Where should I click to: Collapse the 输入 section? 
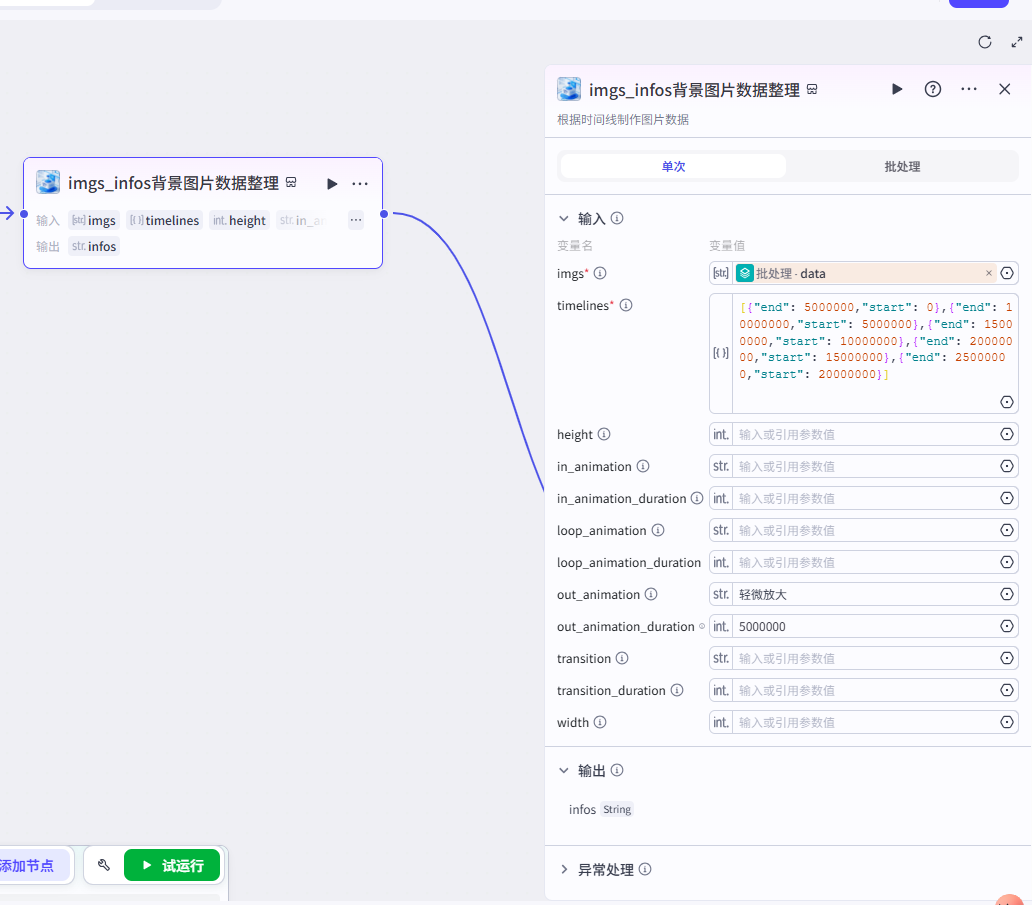[564, 218]
